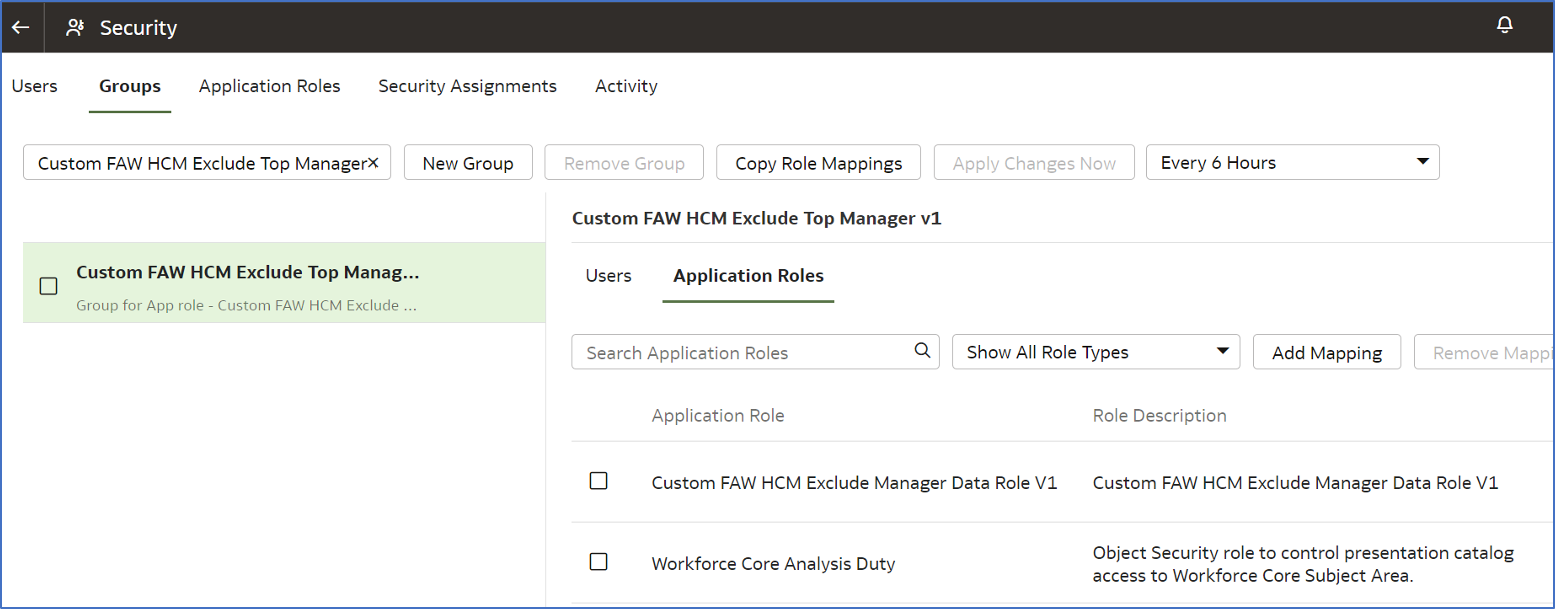Open the Activity tab

(x=626, y=86)
